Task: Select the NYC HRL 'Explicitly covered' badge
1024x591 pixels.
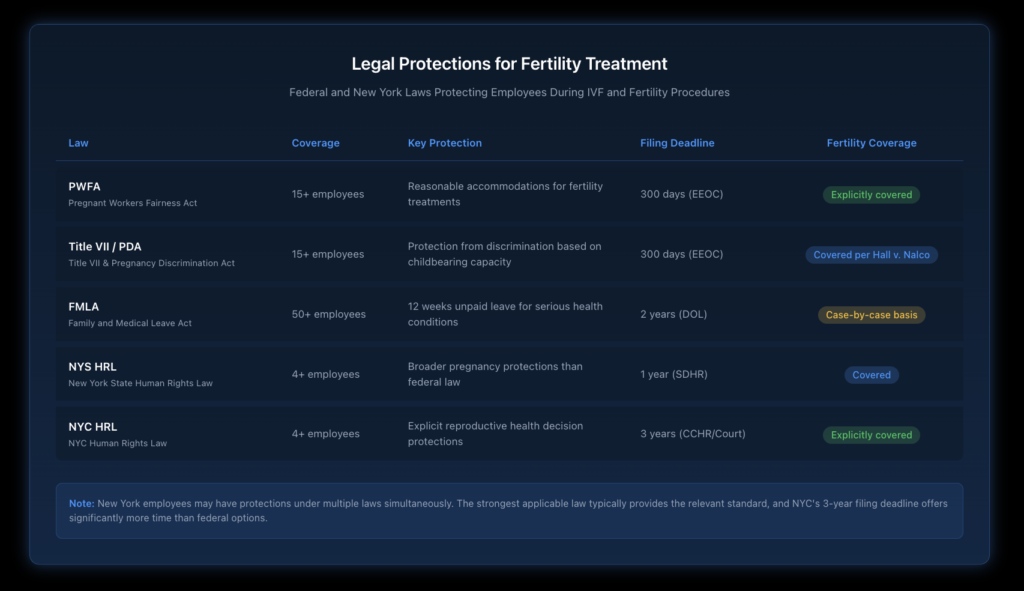Action: pyautogui.click(x=870, y=434)
